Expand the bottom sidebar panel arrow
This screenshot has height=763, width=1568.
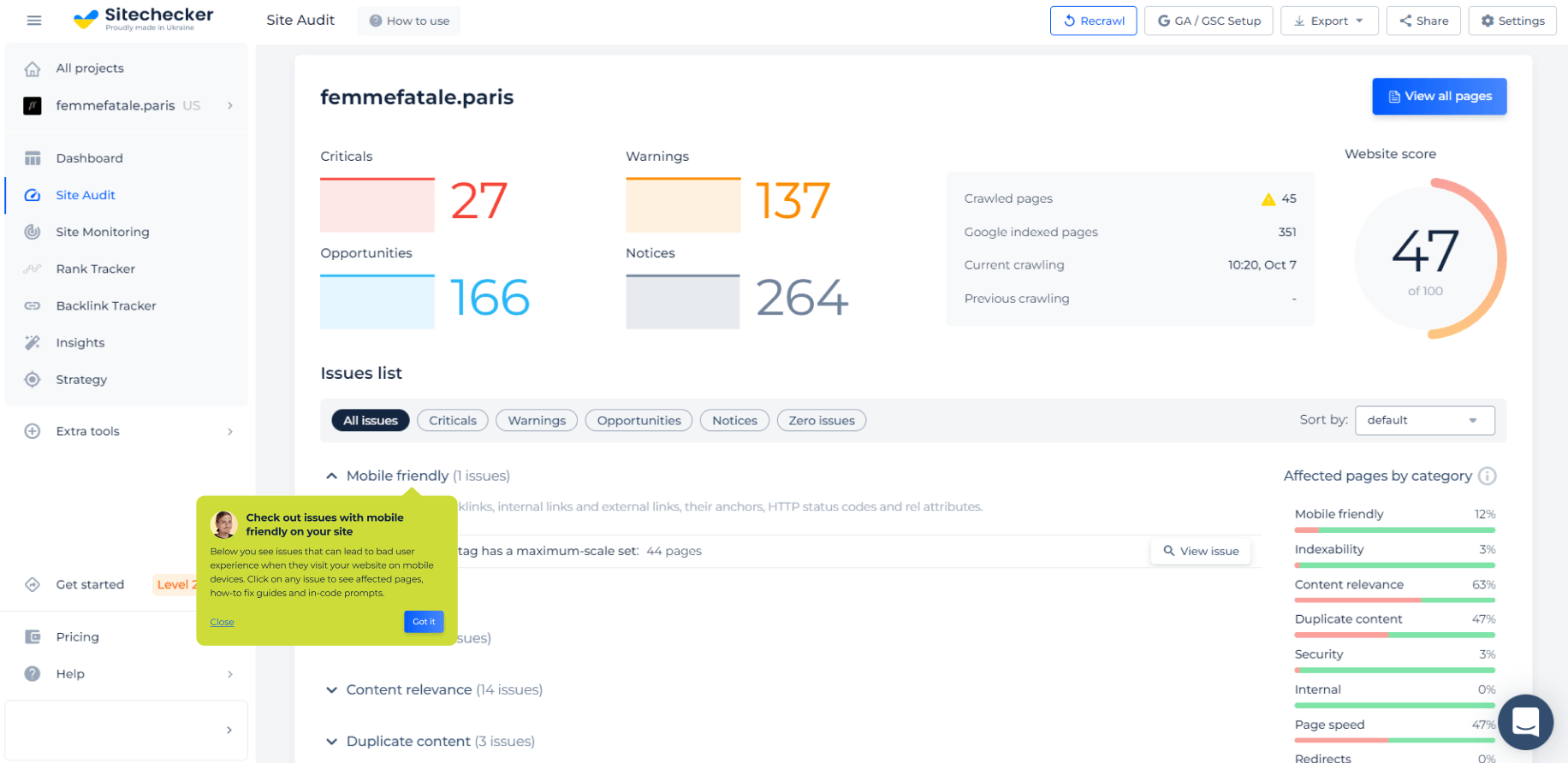229,730
